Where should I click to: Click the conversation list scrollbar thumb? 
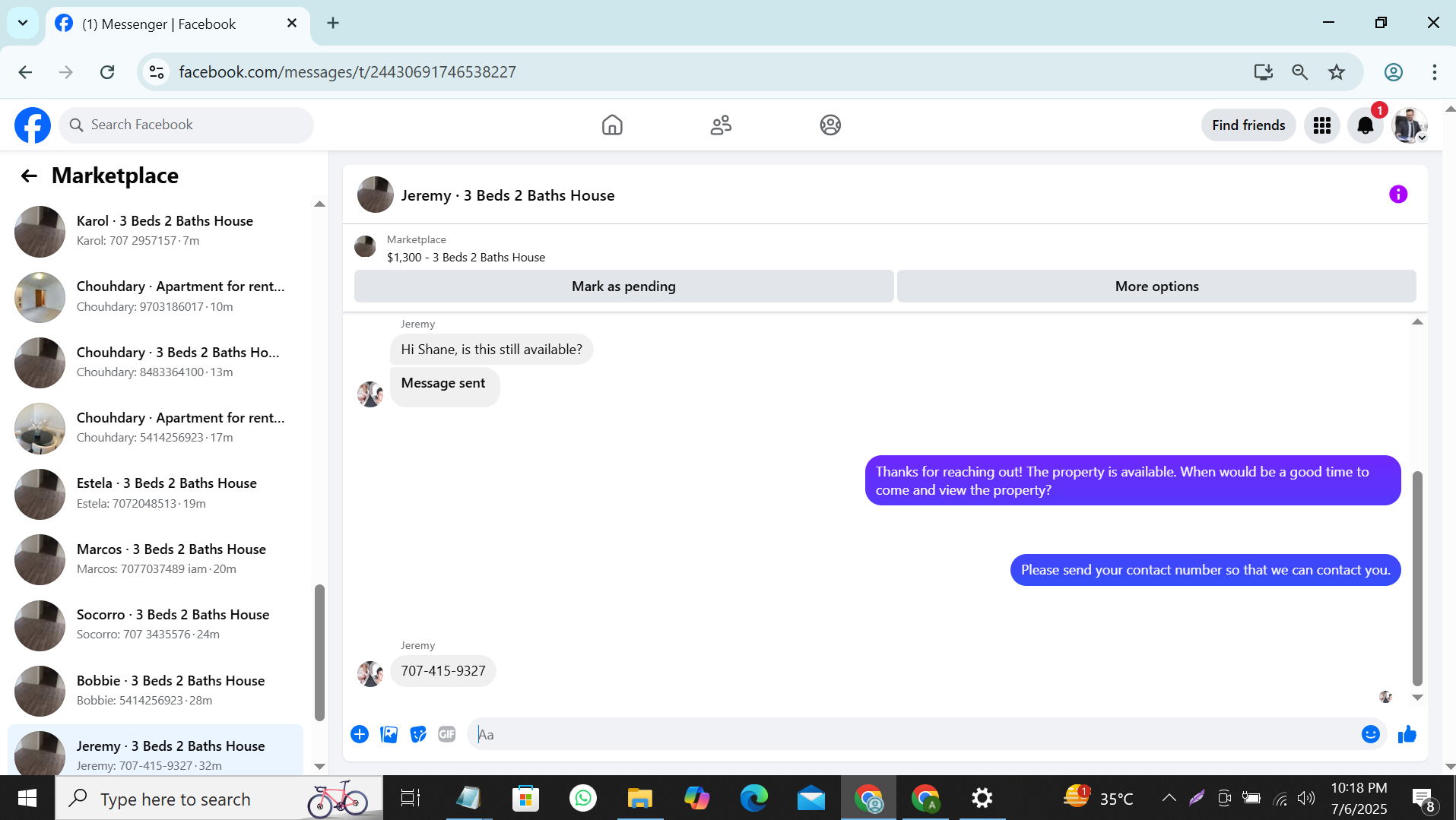click(319, 652)
